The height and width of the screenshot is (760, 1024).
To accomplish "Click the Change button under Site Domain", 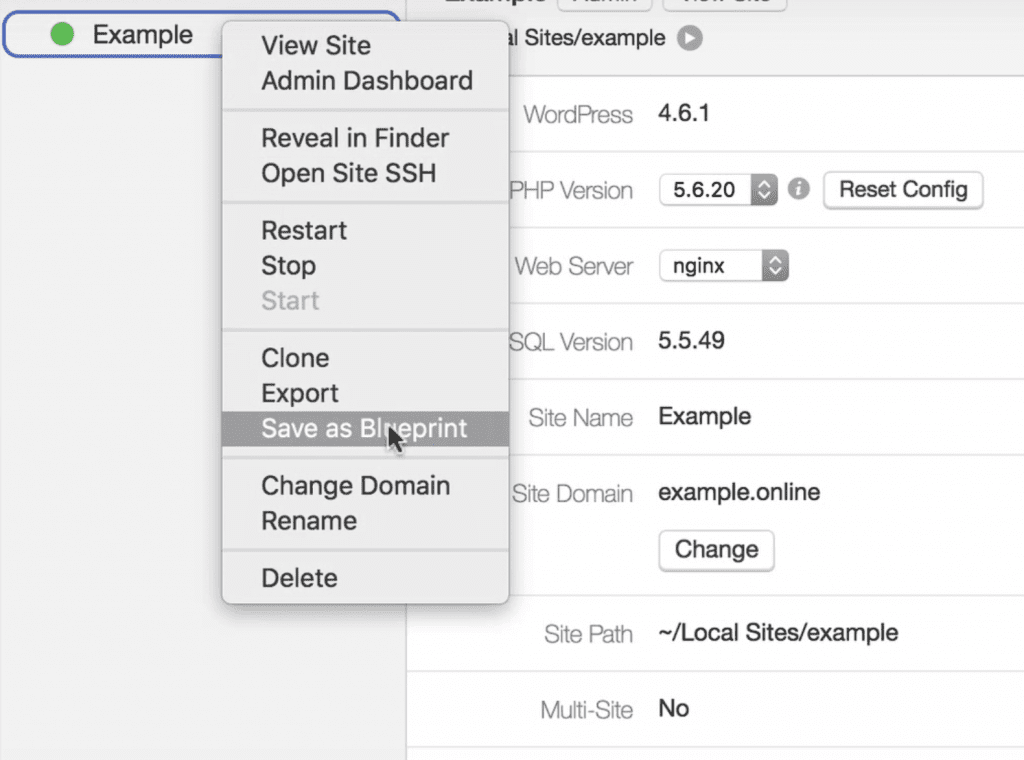I will (716, 549).
